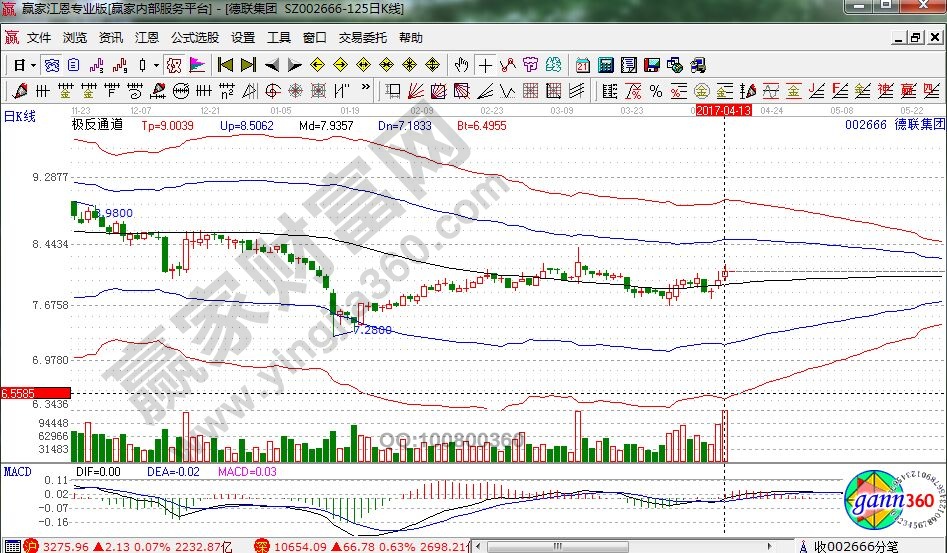
Task: Open the calculator tool
Action: 605,65
